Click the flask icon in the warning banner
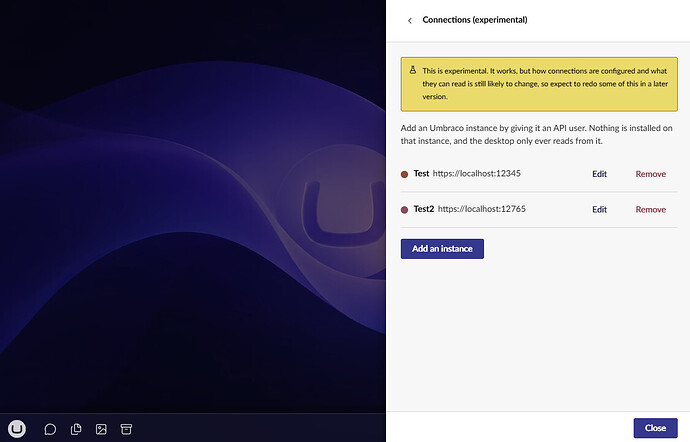Screen dimensions: 690x442 (413, 70)
